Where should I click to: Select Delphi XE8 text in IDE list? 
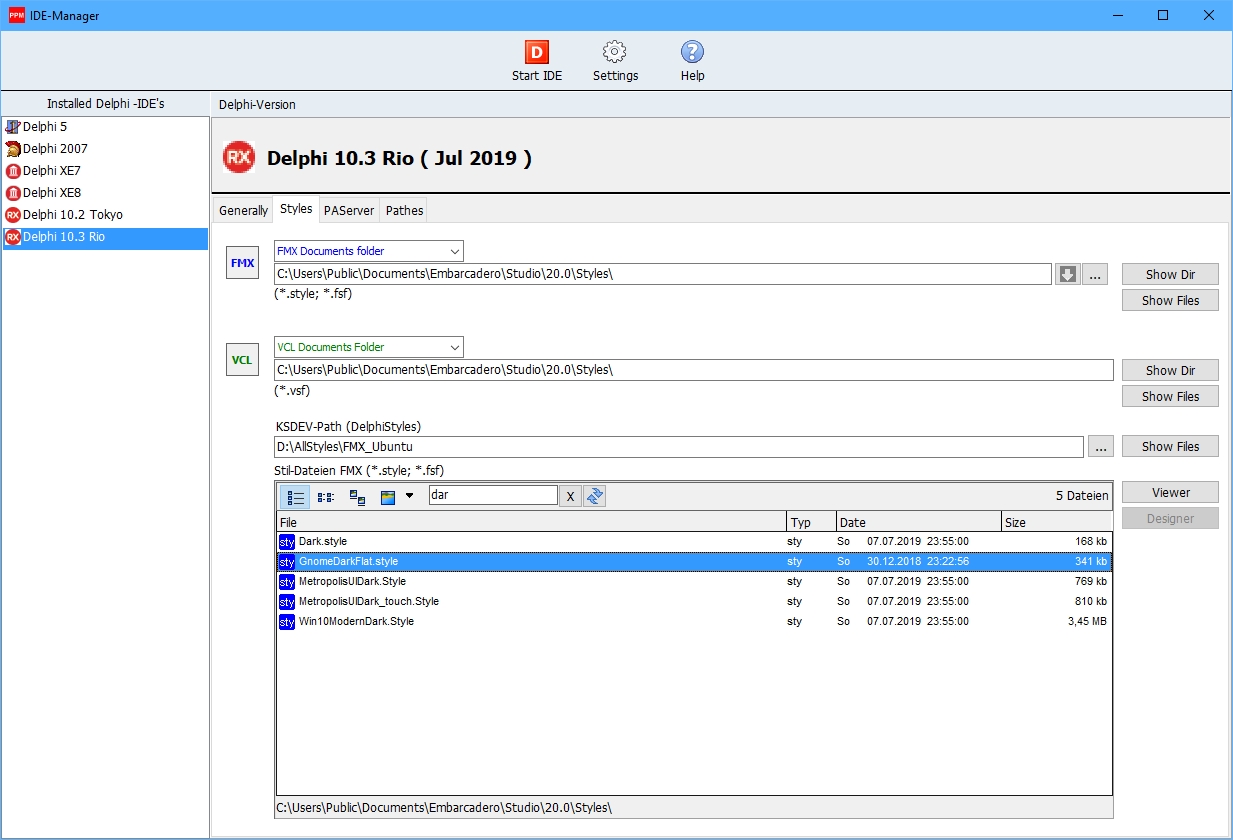pos(52,193)
